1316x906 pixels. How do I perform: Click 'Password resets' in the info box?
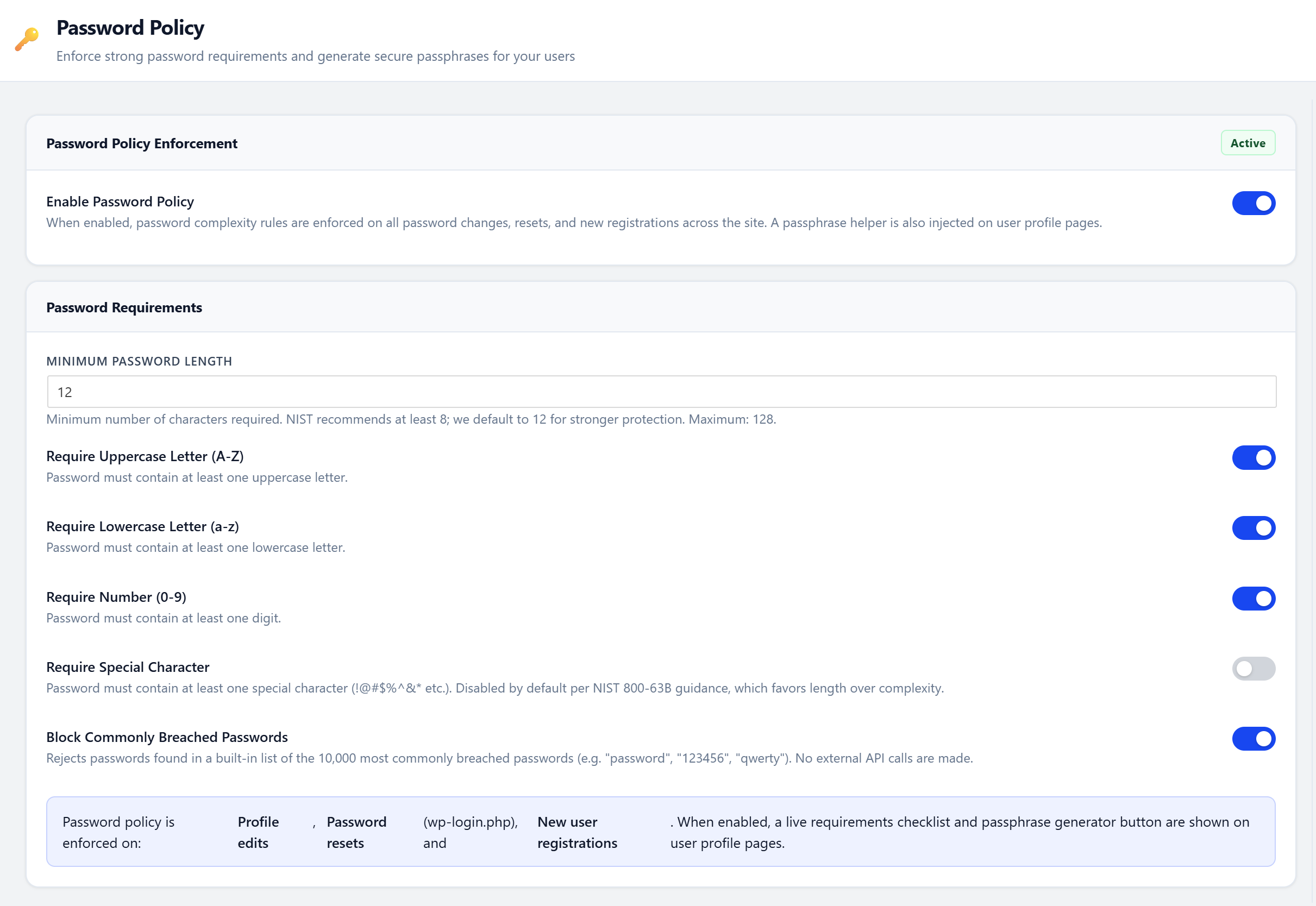pos(356,832)
